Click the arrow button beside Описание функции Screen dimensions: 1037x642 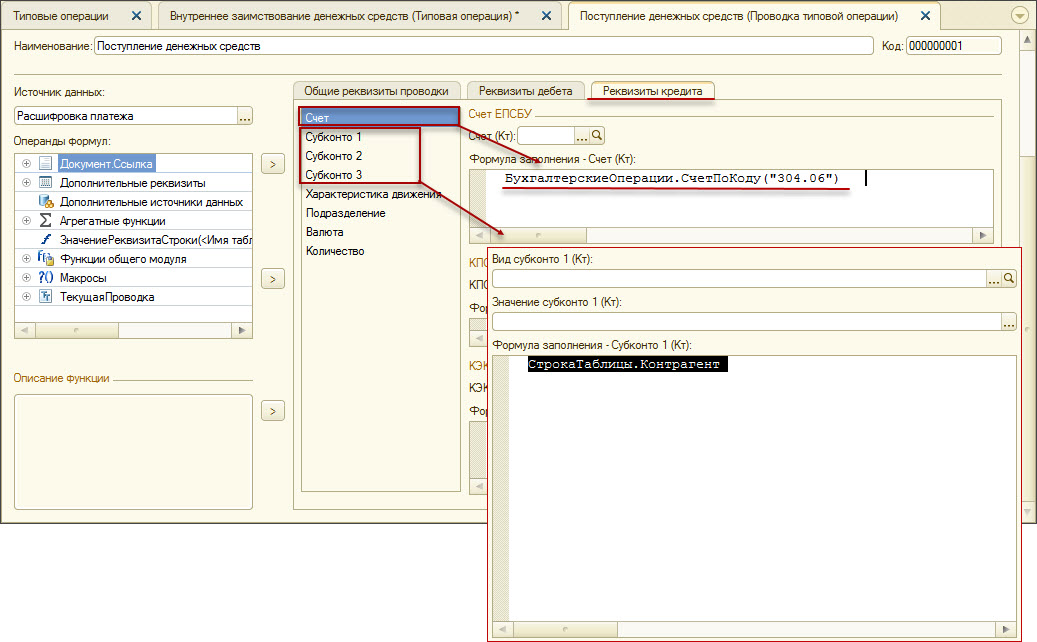pos(272,411)
